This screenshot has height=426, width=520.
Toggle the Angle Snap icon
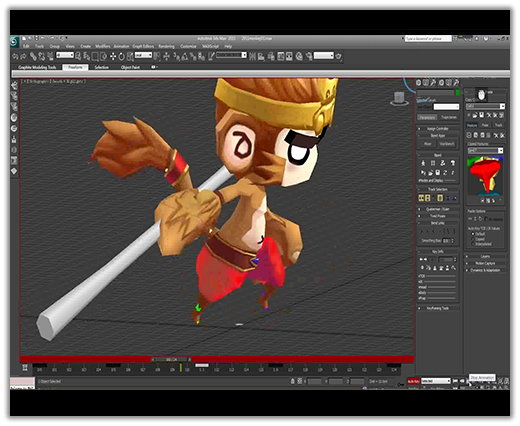(184, 57)
